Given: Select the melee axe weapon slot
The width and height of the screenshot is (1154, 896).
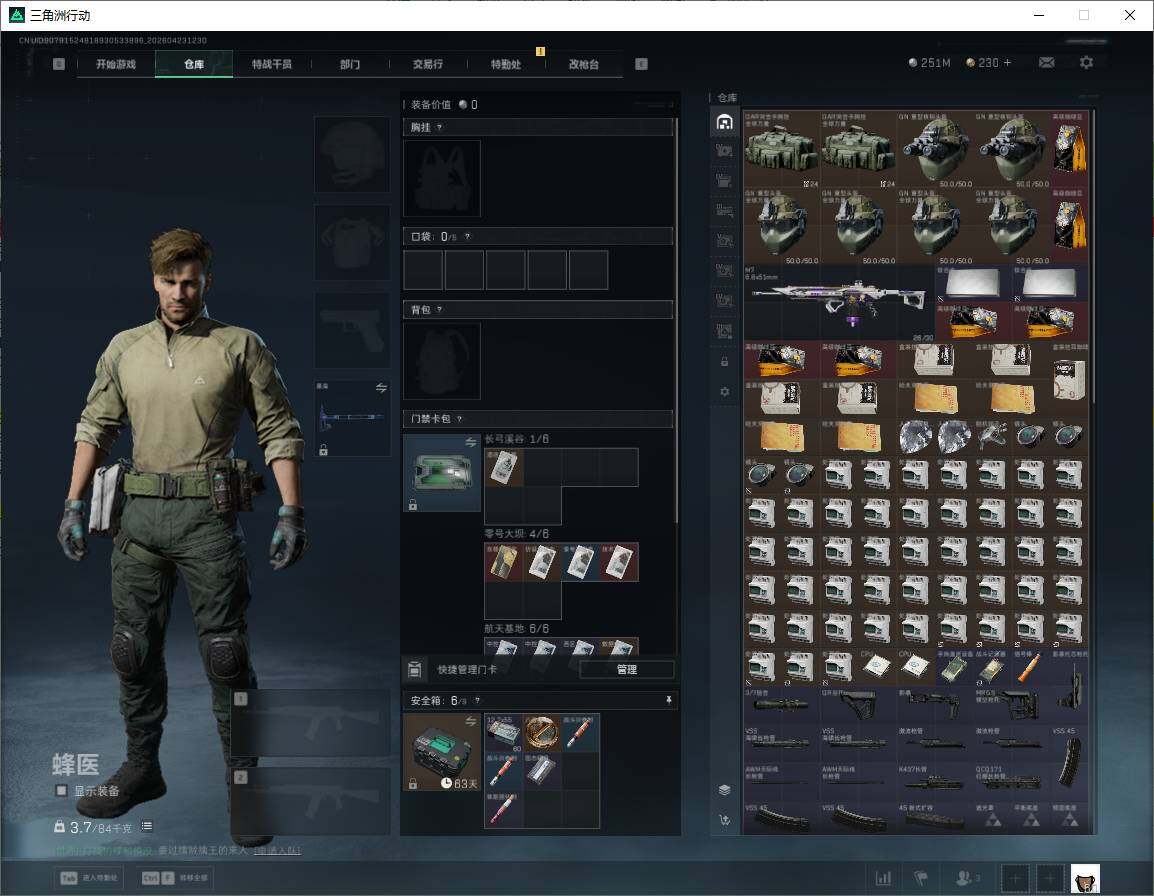Looking at the screenshot, I should click(353, 418).
